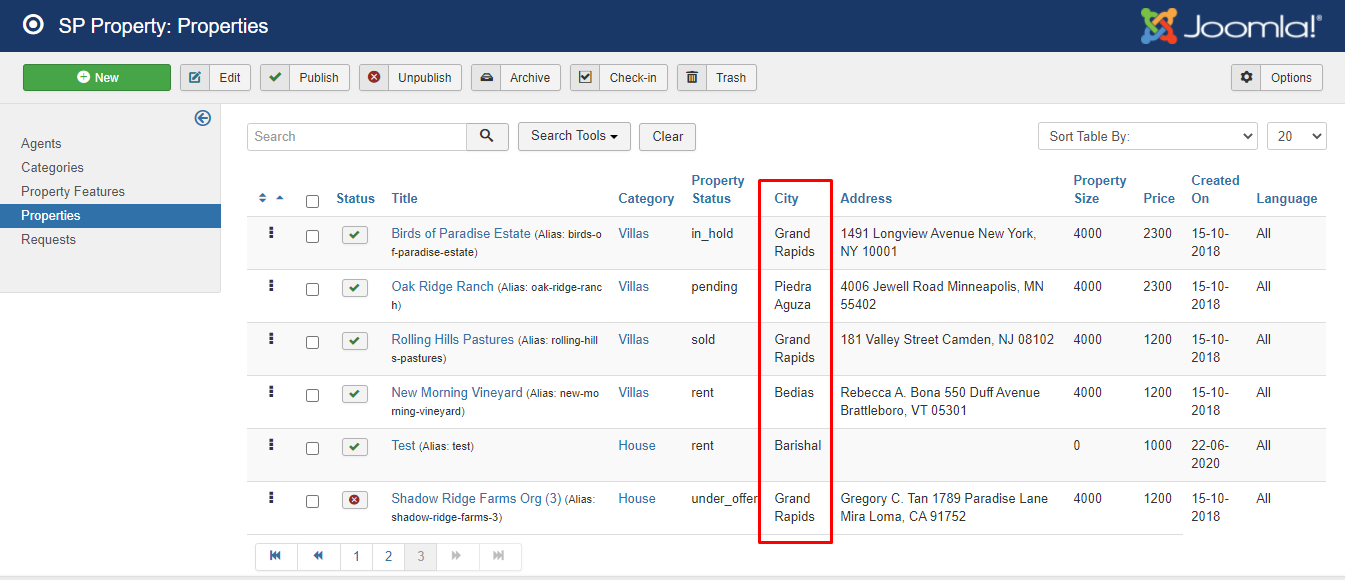The width and height of the screenshot is (1345, 580).
Task: Check the select-all checkbox in table header
Action: (x=312, y=201)
